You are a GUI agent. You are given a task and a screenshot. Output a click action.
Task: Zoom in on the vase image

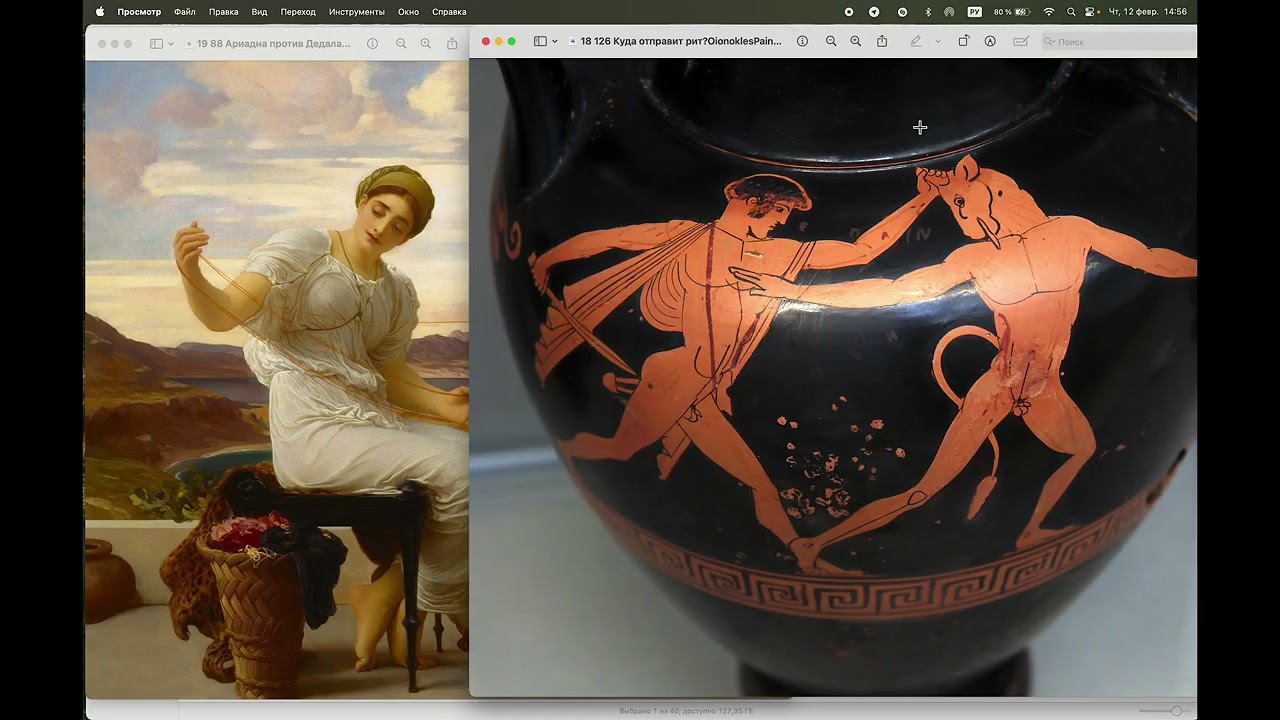(x=856, y=41)
